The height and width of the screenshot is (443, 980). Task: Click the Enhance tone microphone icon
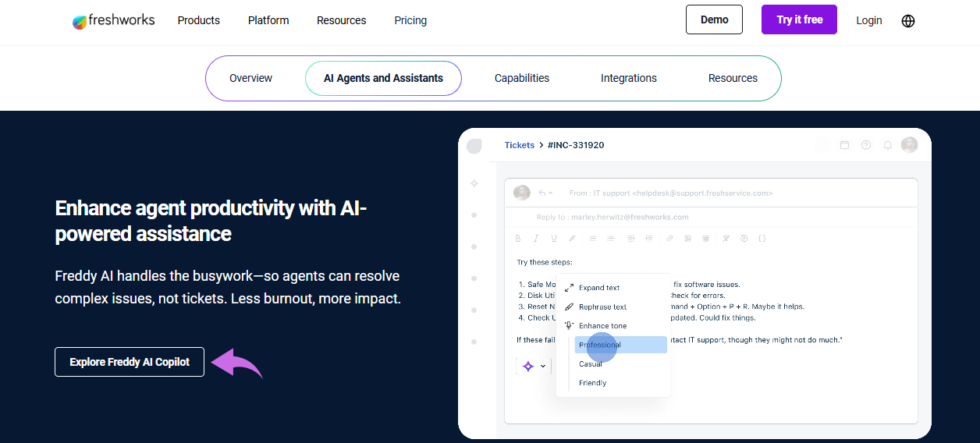tap(569, 326)
